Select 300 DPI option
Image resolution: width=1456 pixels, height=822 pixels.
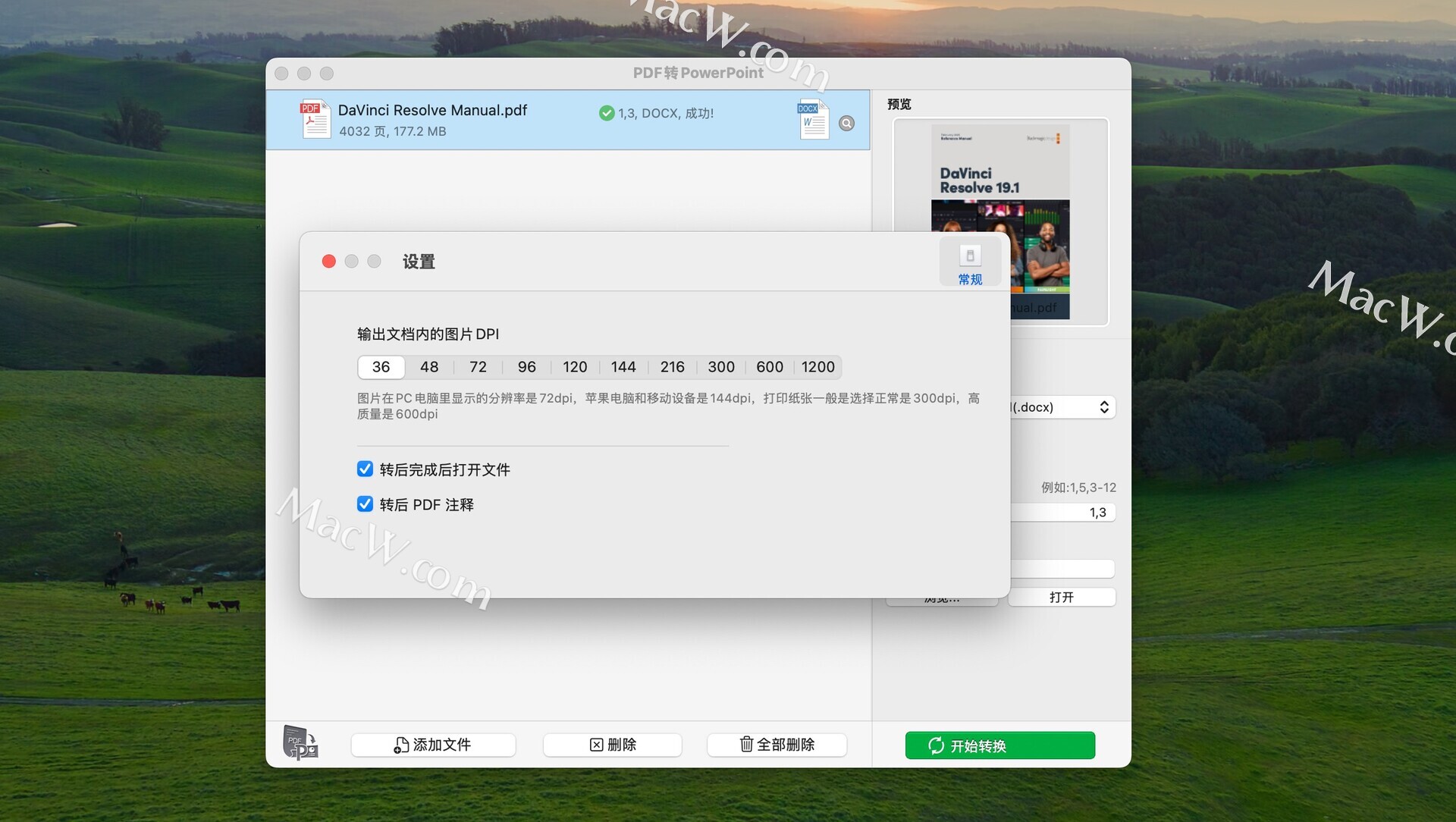[721, 367]
